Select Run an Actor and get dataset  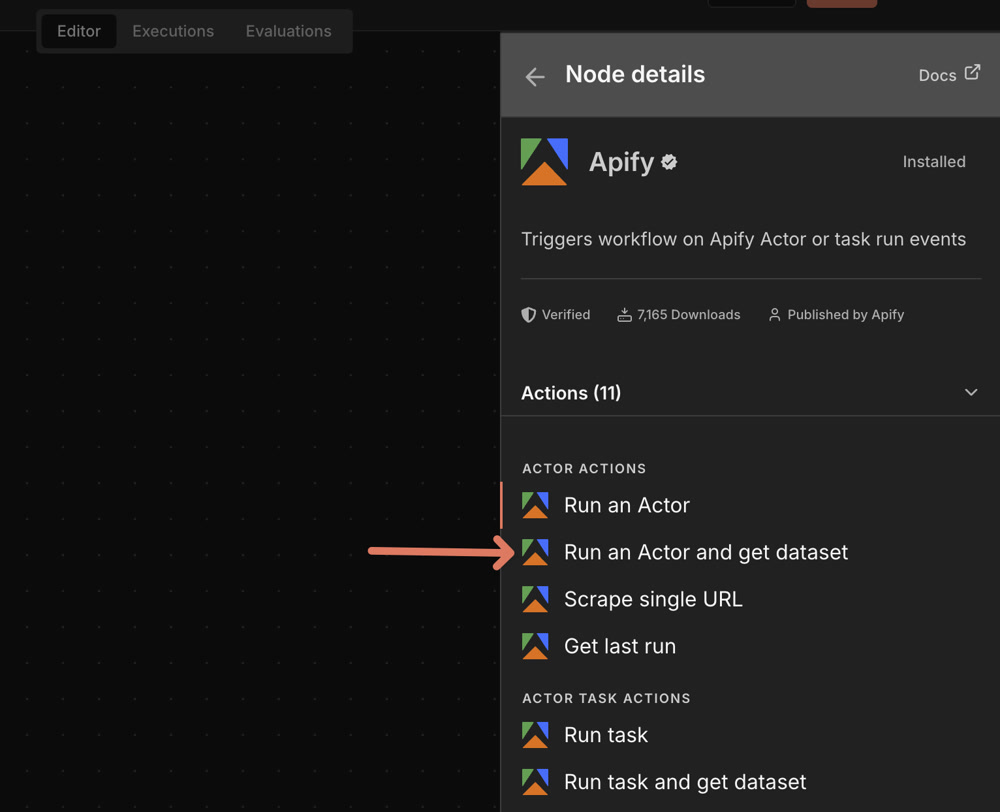click(705, 552)
